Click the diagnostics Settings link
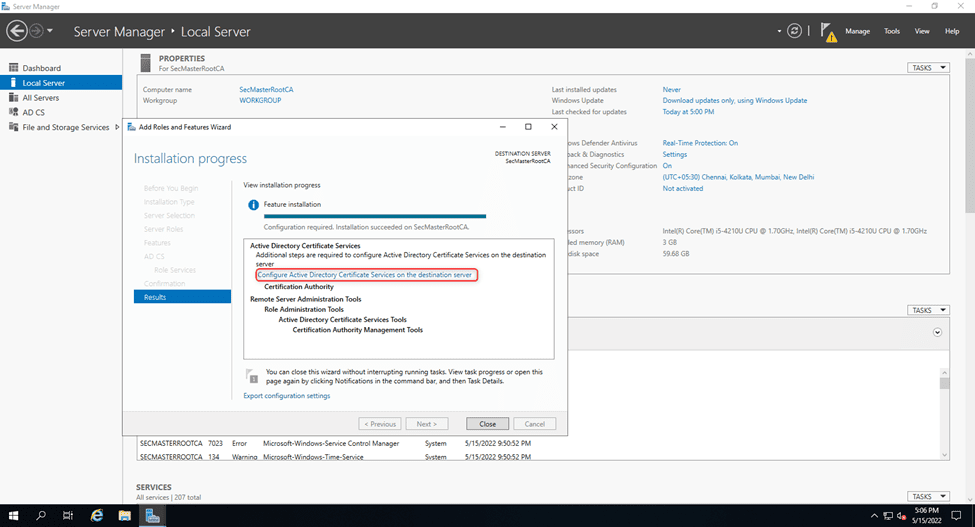Image resolution: width=975 pixels, height=527 pixels. point(675,155)
